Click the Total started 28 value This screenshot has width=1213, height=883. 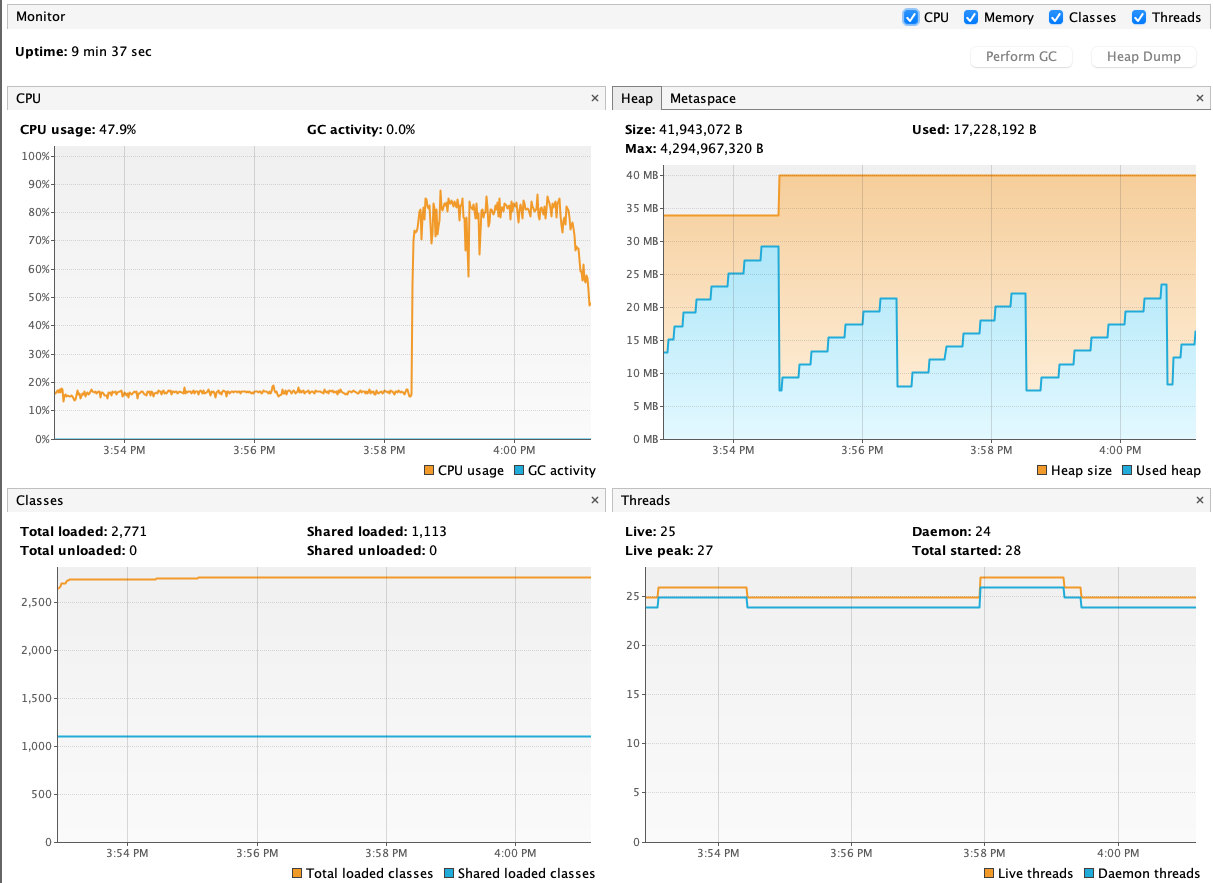click(1012, 551)
